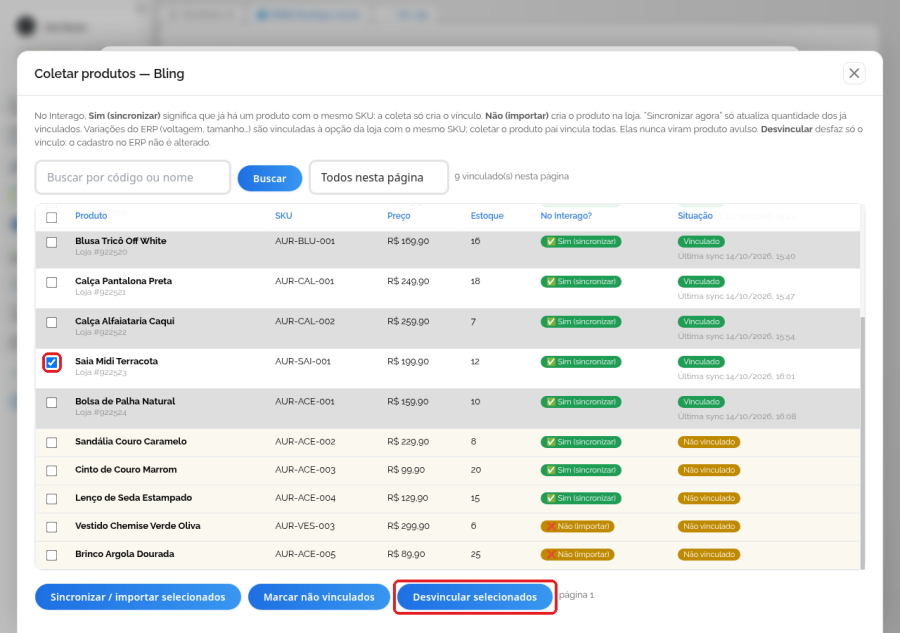Viewport: 900px width, 633px height.
Task: Click the Situação column header
Action: click(x=695, y=216)
